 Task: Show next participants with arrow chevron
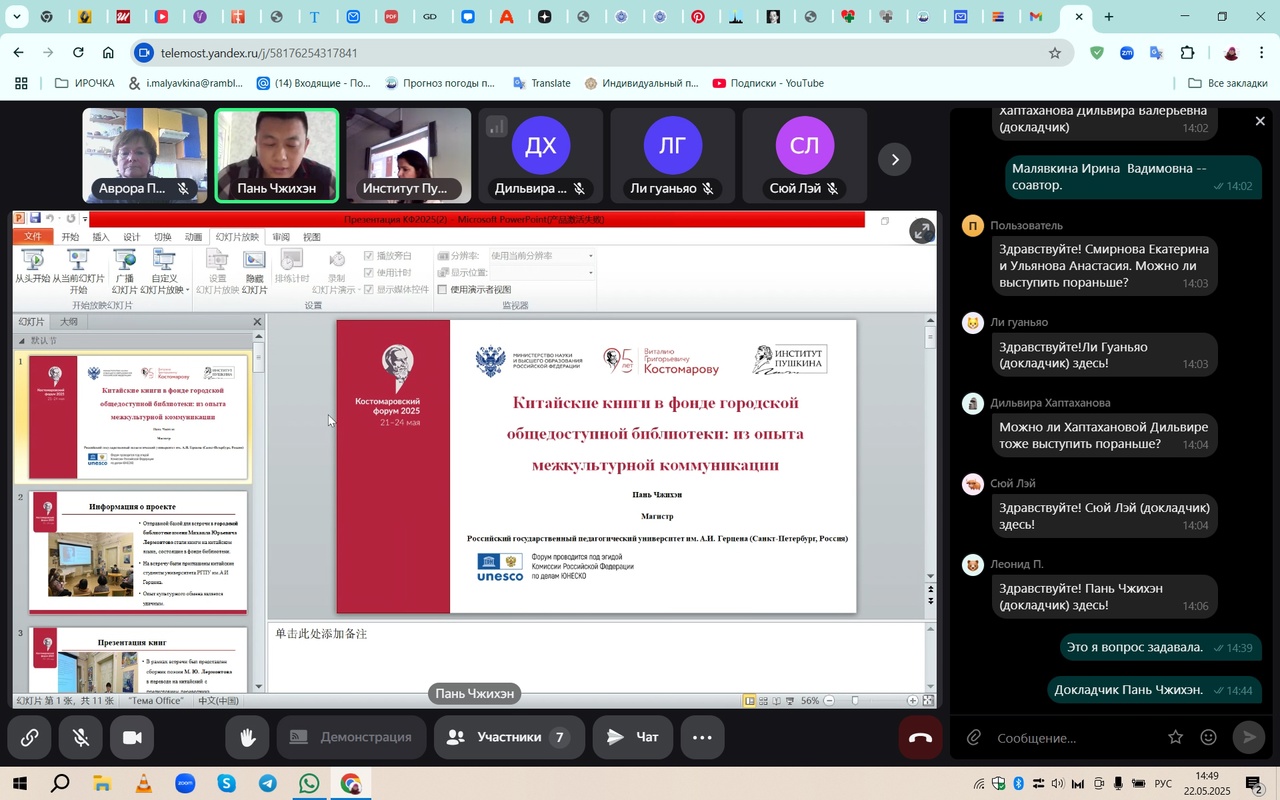point(895,159)
